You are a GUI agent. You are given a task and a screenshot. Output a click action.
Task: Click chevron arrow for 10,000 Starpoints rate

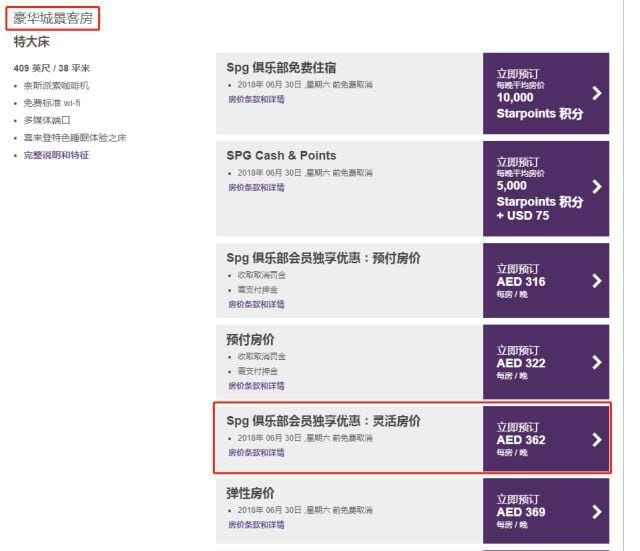pyautogui.click(x=597, y=93)
